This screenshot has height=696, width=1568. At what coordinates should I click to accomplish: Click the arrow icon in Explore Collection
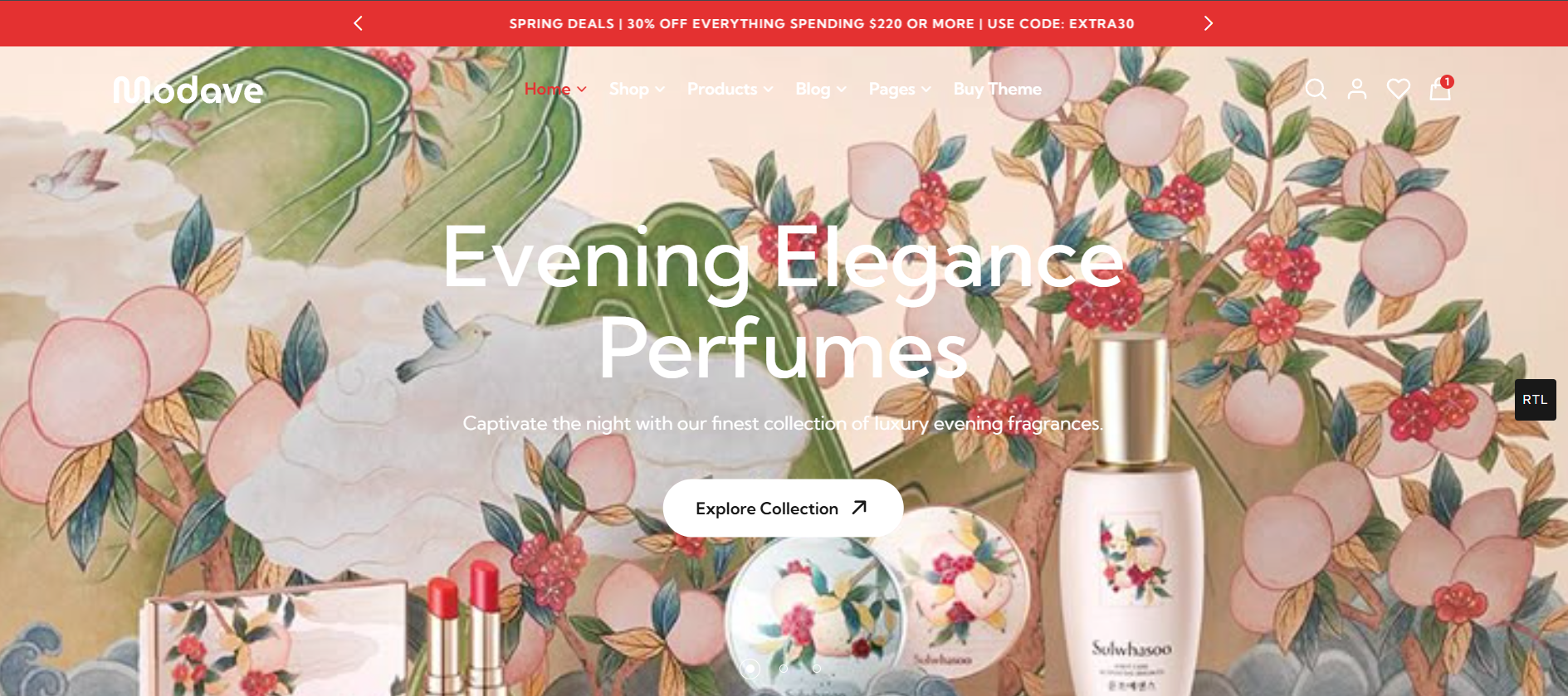860,507
